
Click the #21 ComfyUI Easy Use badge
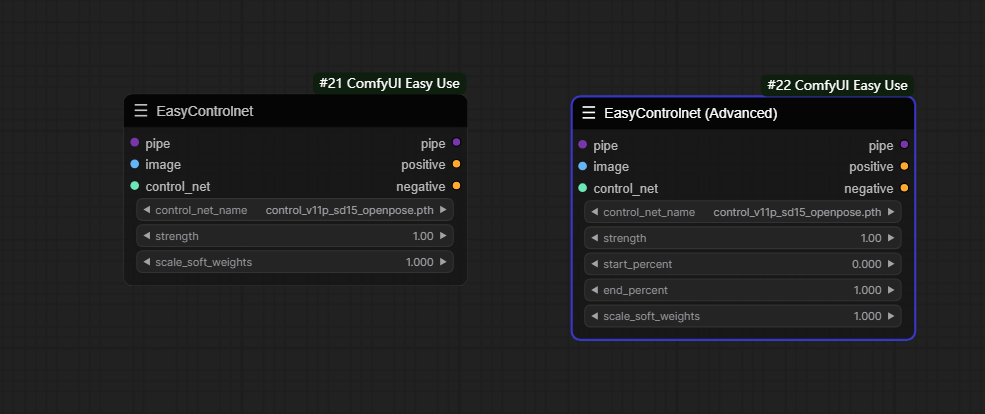(389, 83)
